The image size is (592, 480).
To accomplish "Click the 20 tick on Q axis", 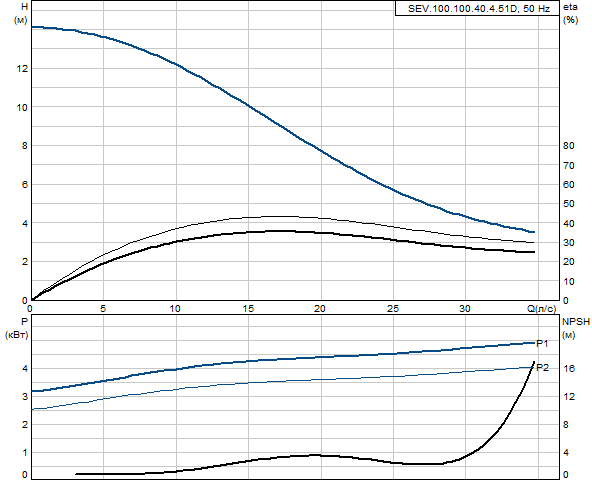I will click(x=320, y=309).
